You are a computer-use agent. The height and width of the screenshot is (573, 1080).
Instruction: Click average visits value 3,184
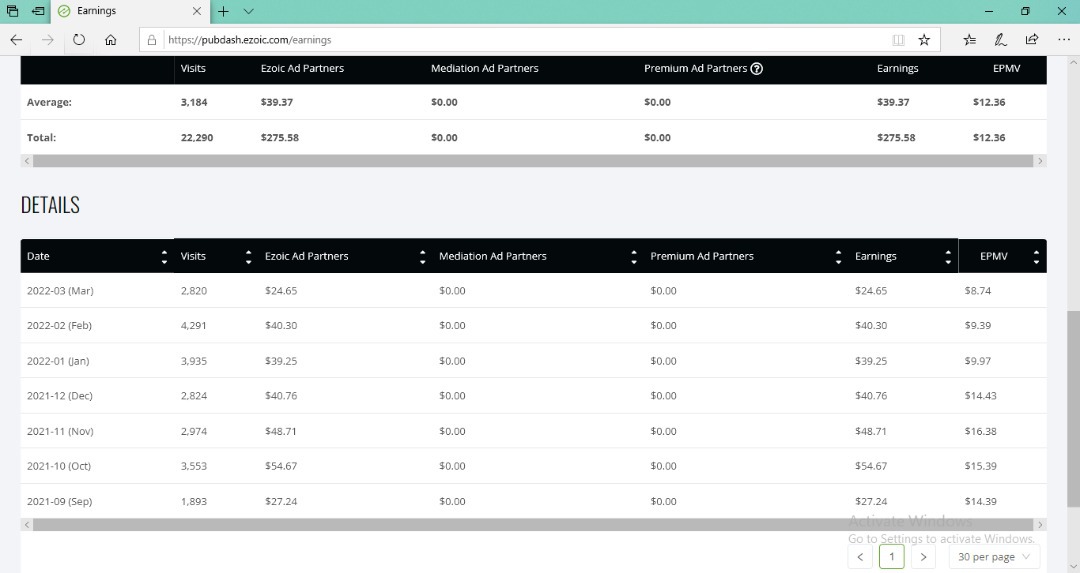pyautogui.click(x=194, y=102)
